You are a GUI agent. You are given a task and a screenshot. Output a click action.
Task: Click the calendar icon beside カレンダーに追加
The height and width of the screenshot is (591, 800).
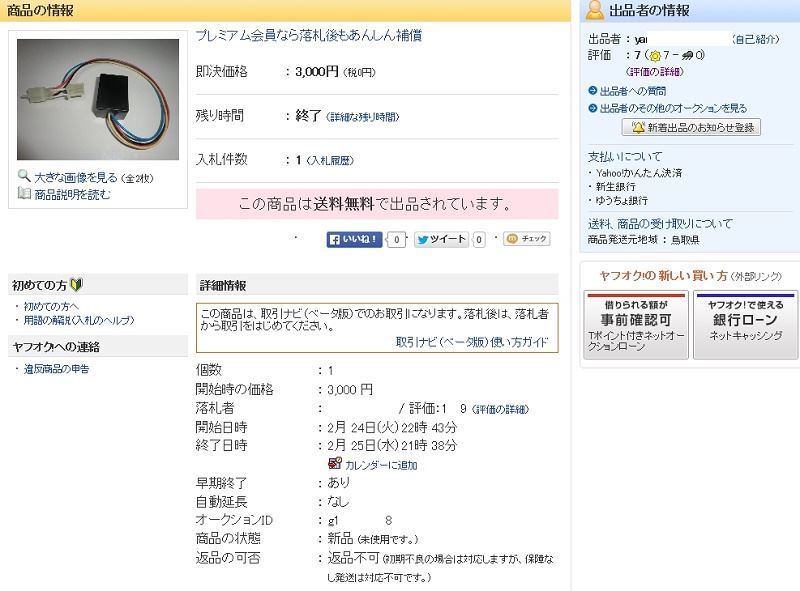(335, 463)
